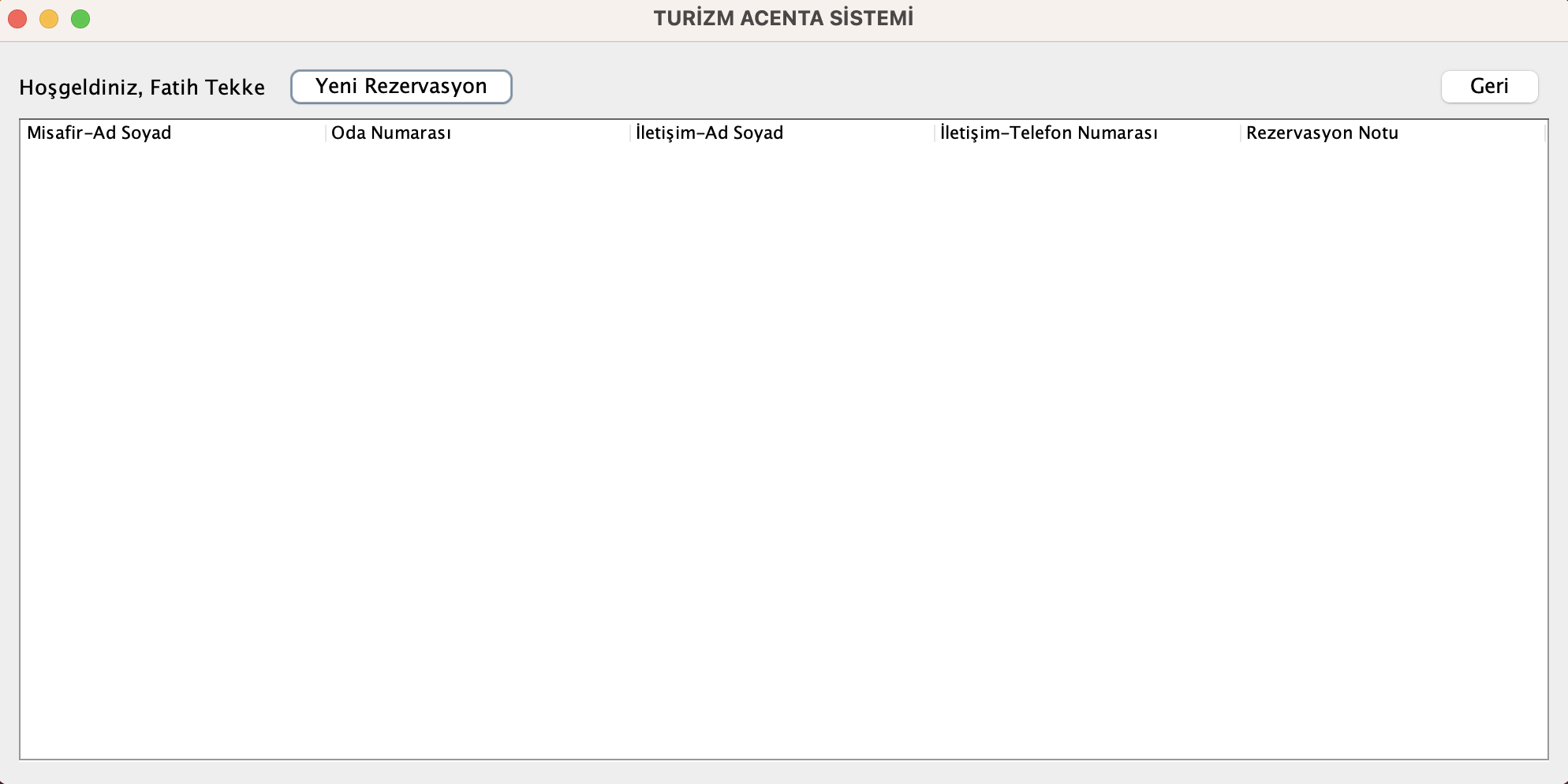Click the table header row area
1568x784 pixels.
pos(784,133)
